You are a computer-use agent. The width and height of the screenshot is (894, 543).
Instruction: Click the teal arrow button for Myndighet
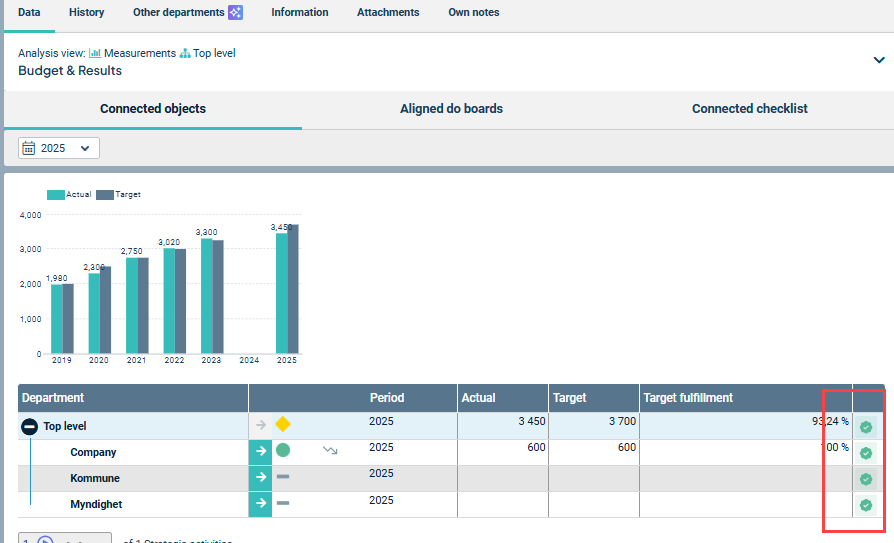coord(260,503)
